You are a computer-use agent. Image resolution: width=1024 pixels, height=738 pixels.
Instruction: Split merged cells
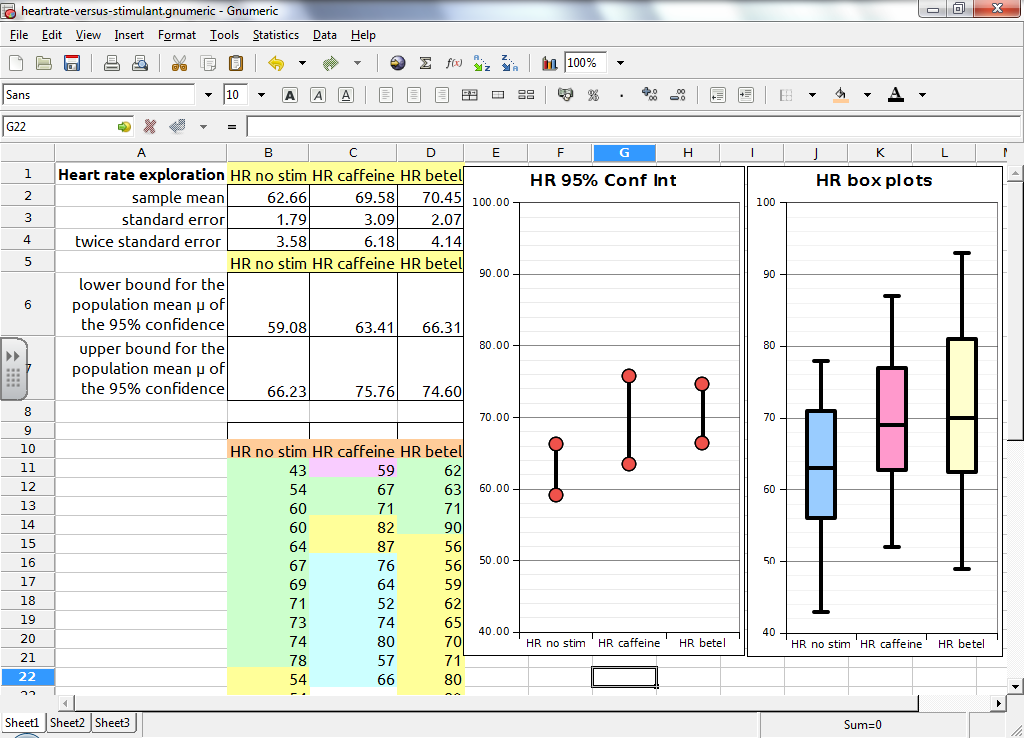[x=526, y=95]
